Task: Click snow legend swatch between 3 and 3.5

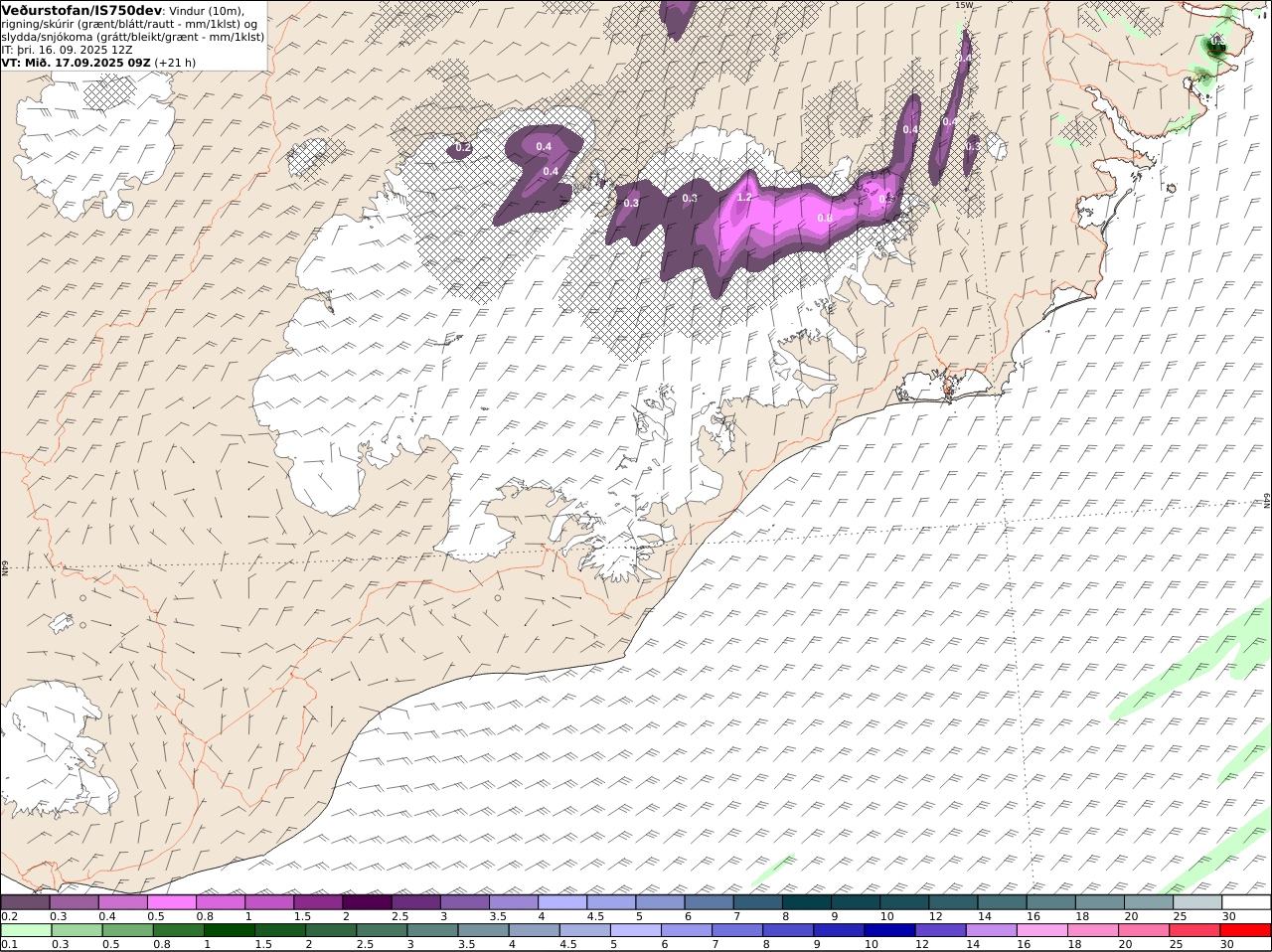Action: 466,902
